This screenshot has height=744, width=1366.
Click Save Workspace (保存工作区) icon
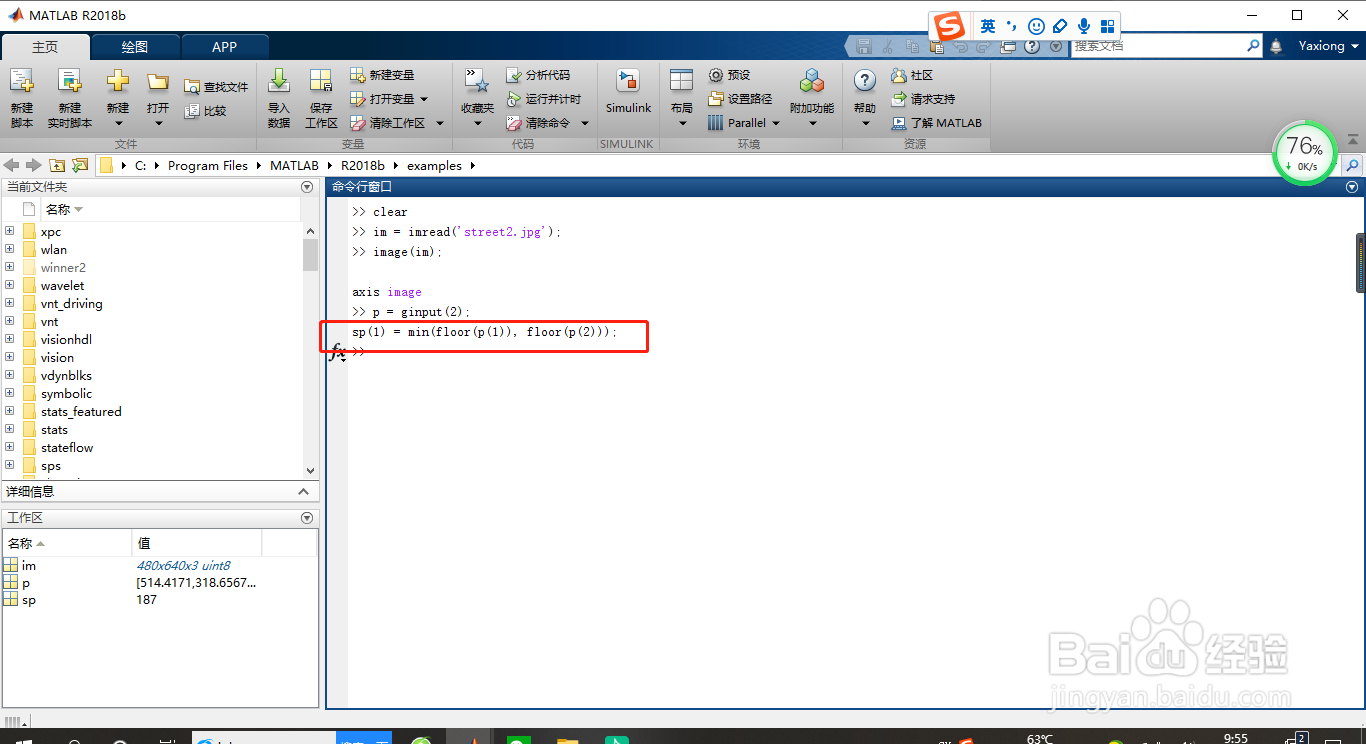click(x=321, y=98)
